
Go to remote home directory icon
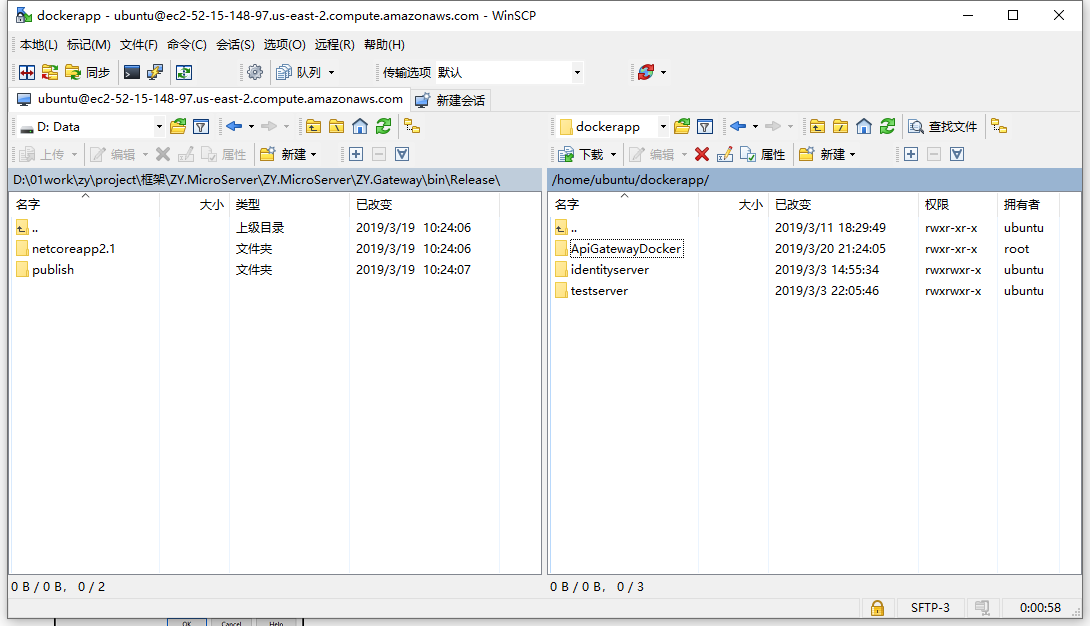coord(864,126)
